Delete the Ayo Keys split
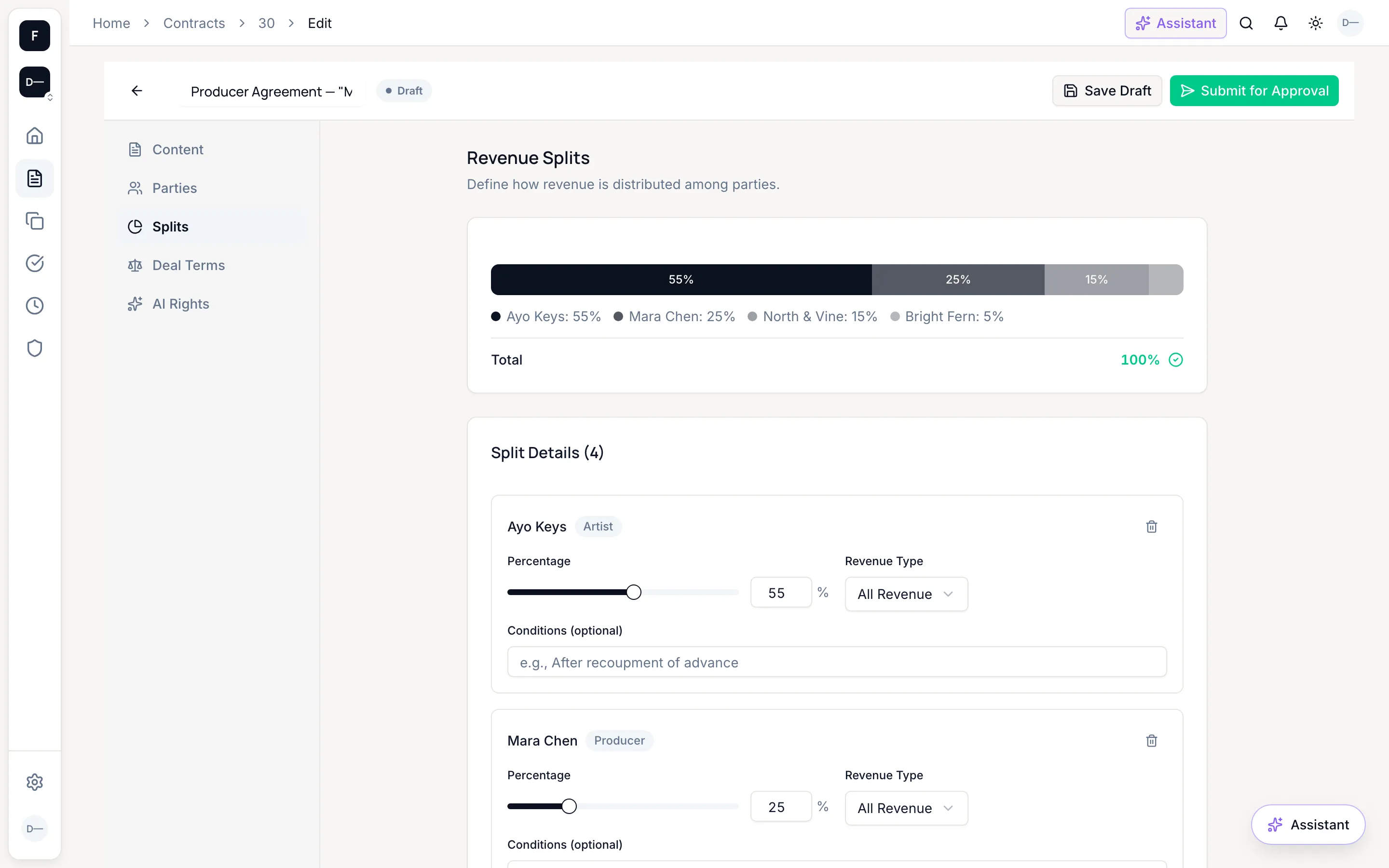The image size is (1389, 868). click(x=1151, y=527)
